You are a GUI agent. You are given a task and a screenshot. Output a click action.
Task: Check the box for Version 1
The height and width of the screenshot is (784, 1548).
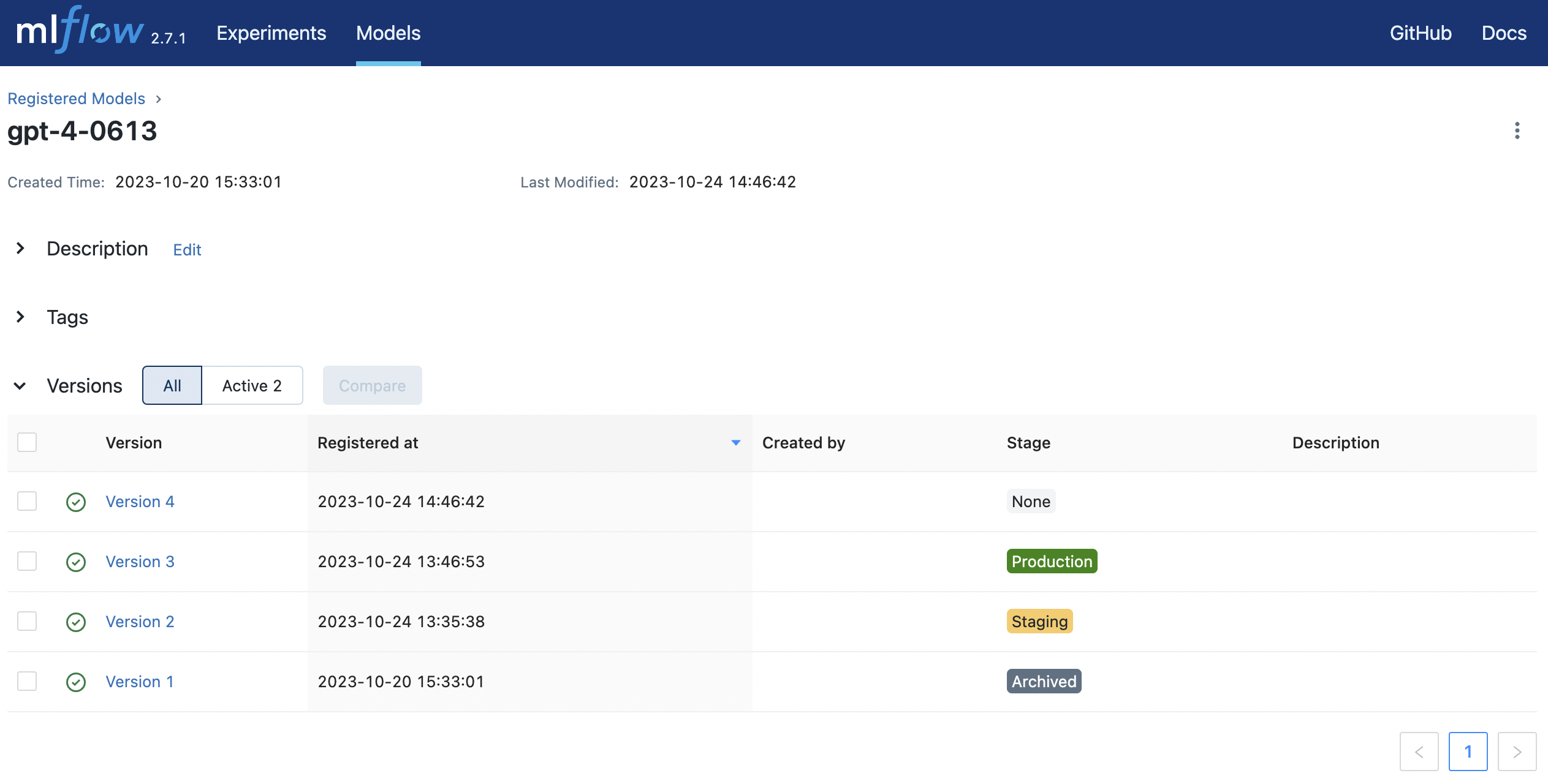pos(27,681)
